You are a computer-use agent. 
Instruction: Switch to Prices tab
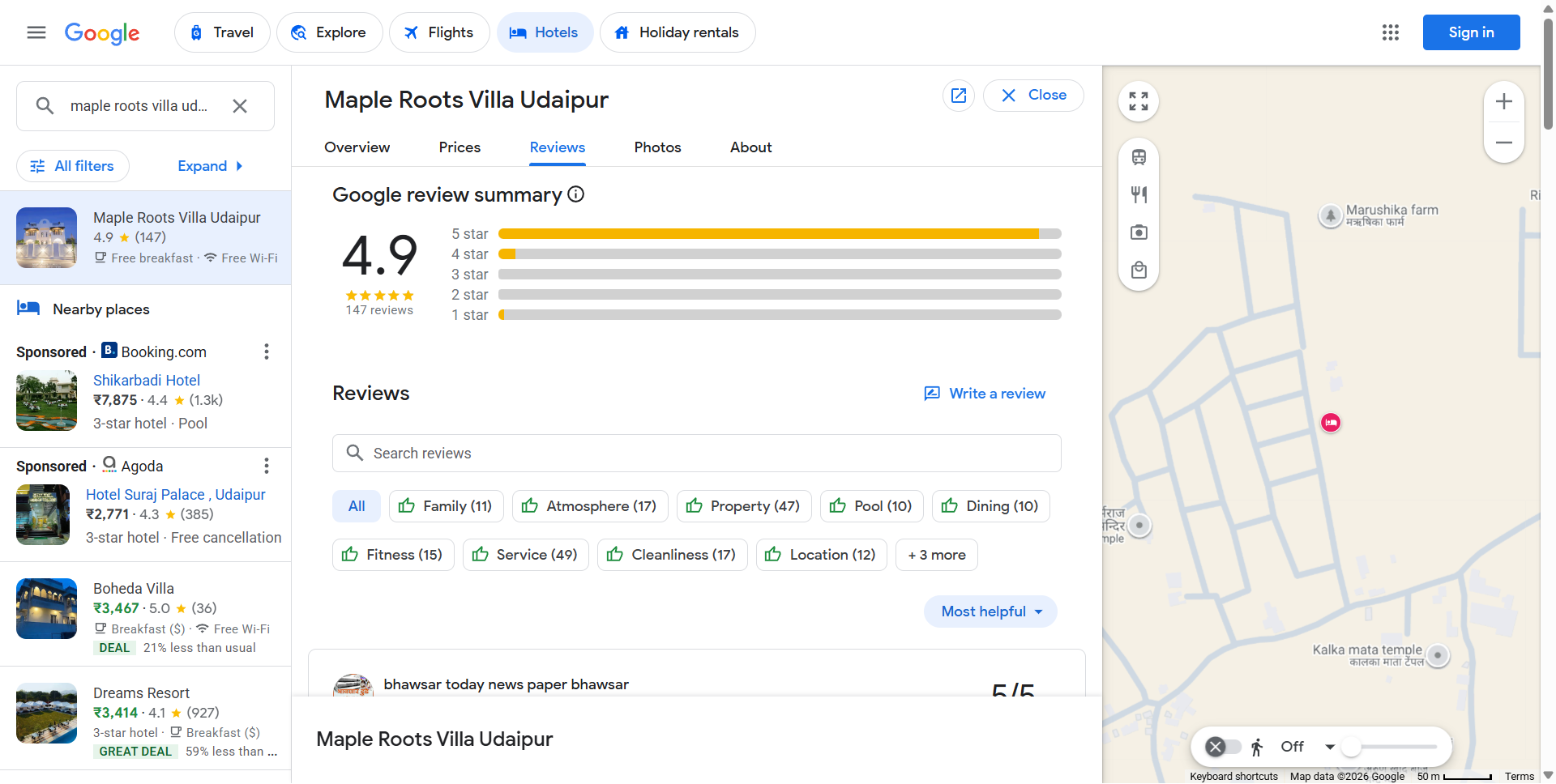(460, 147)
